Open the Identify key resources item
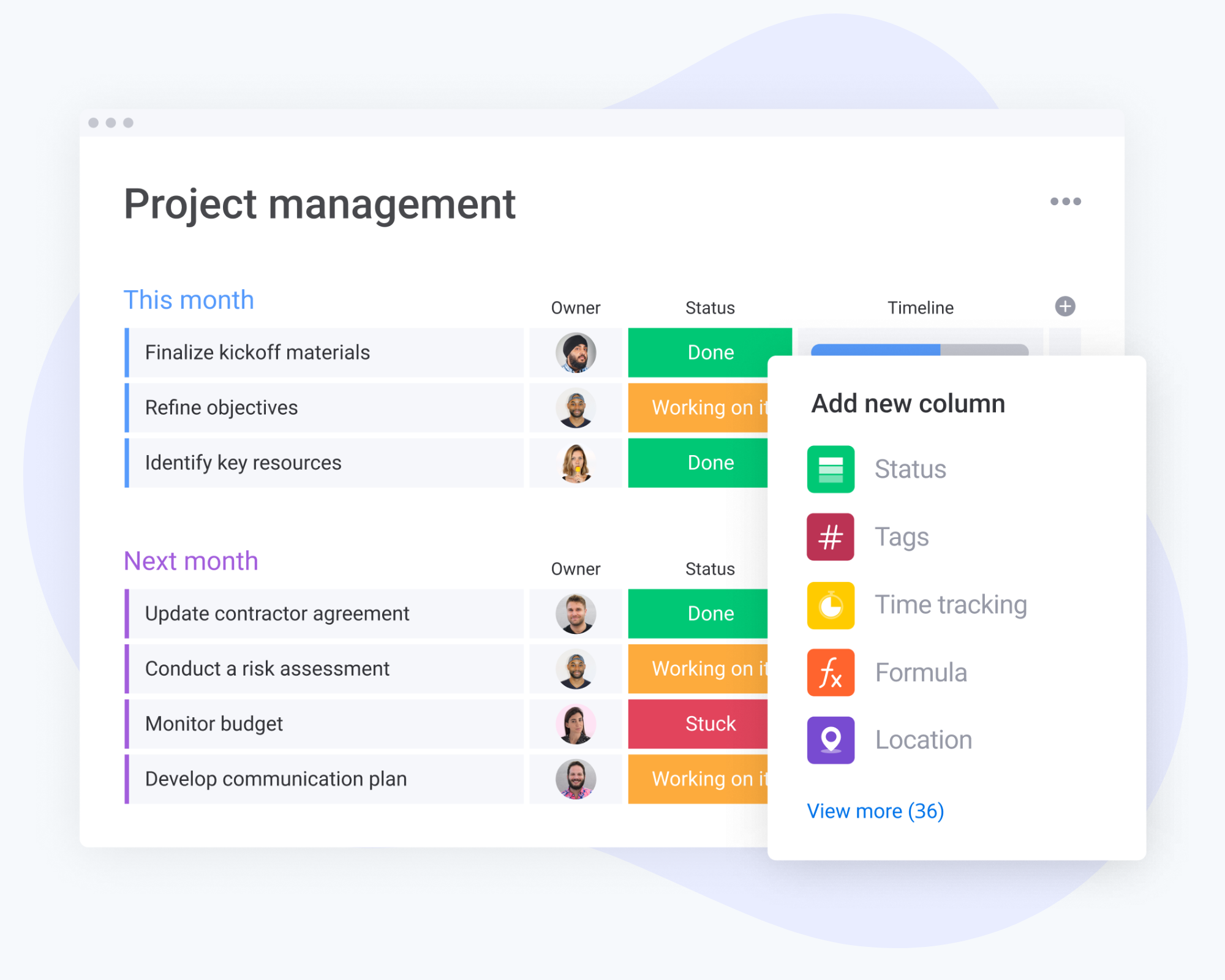The width and height of the screenshot is (1225, 980). [x=325, y=463]
